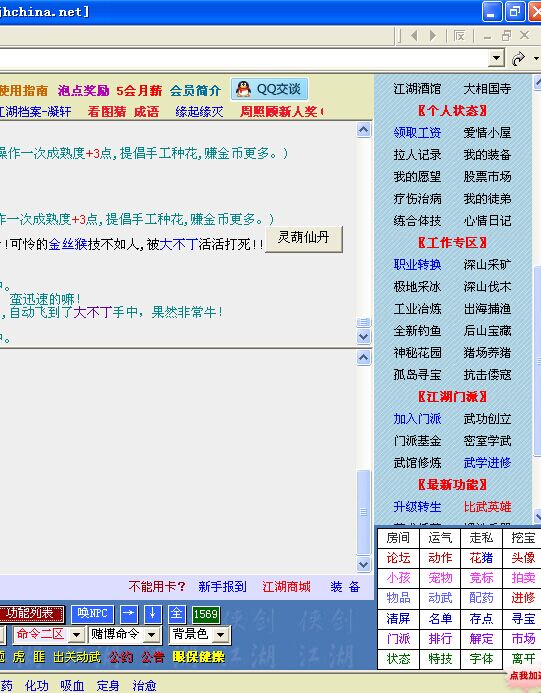Open the 背景色 background color dropdown

[x=199, y=635]
